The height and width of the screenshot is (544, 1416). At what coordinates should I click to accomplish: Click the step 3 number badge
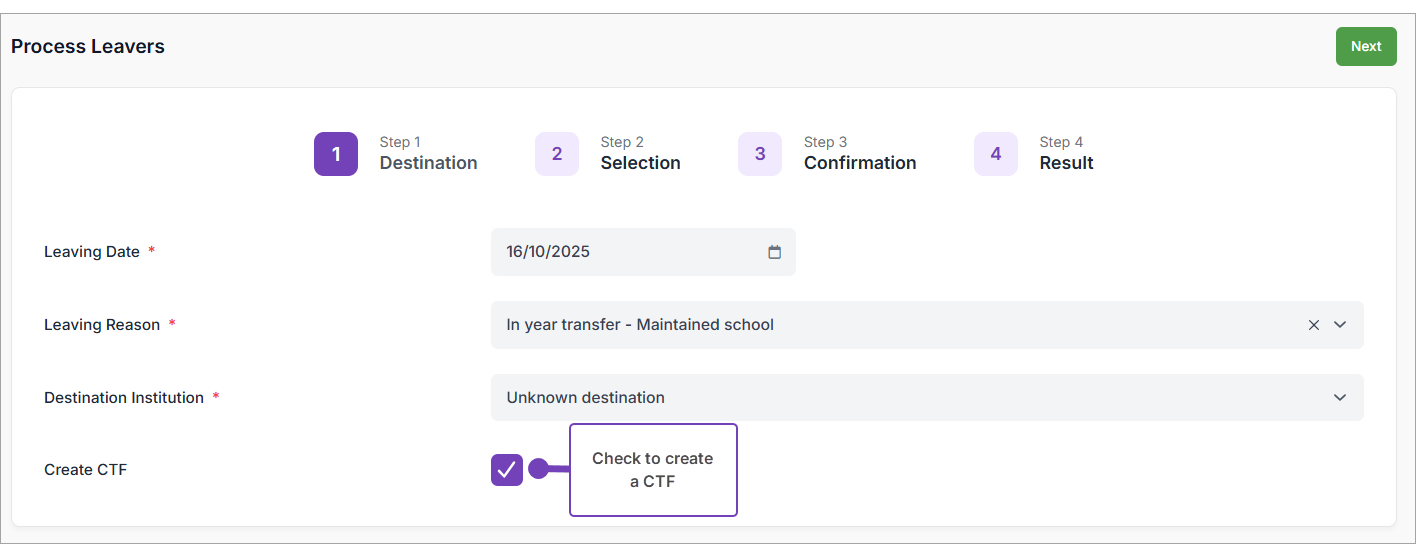click(760, 154)
